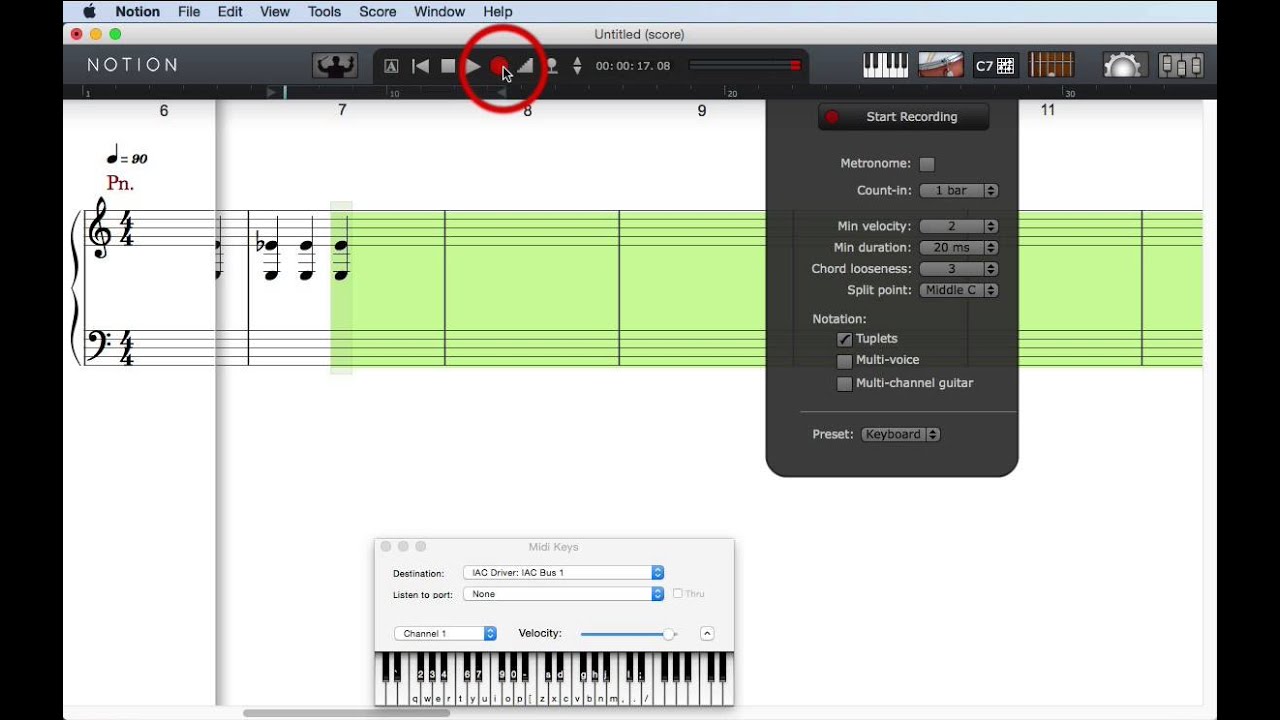Click the horizontal scrollbar at bottom of score
This screenshot has width=1280, height=720.
pyautogui.click(x=346, y=713)
